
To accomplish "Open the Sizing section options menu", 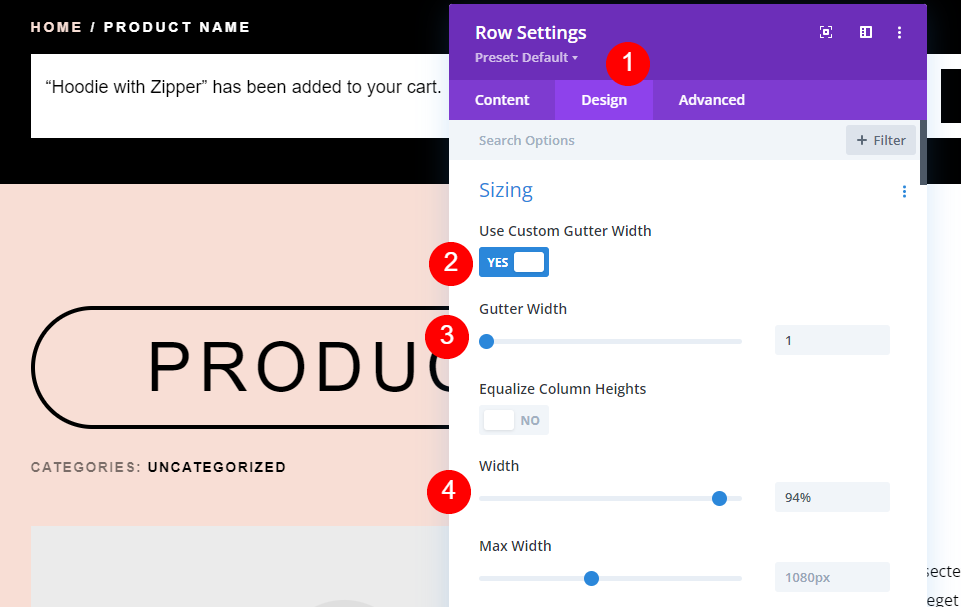I will pyautogui.click(x=904, y=192).
